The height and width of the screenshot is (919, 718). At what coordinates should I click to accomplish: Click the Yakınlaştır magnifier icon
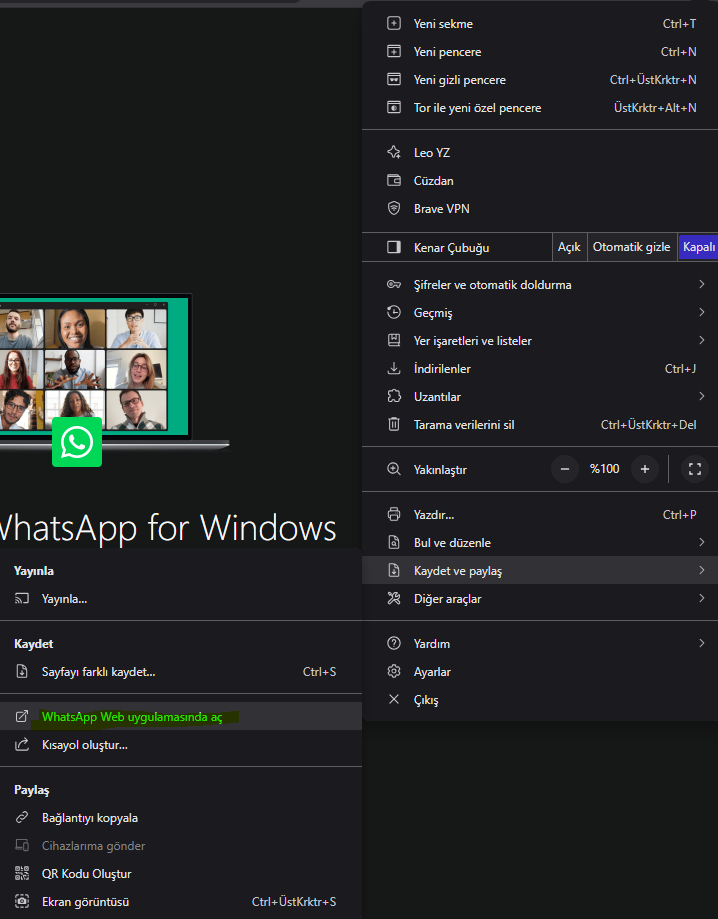pyautogui.click(x=394, y=469)
